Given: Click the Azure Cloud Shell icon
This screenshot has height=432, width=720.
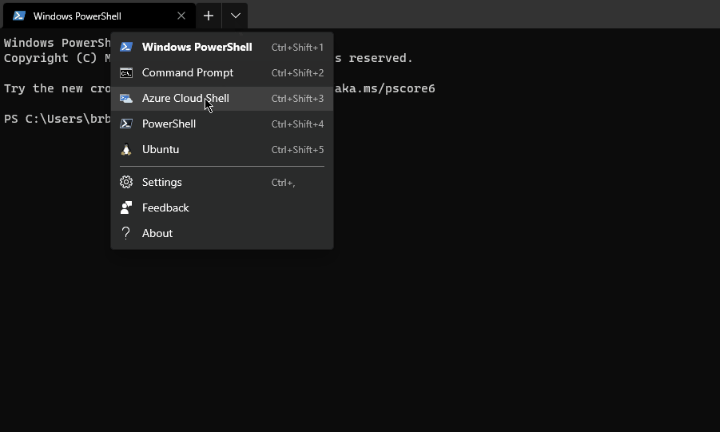Looking at the screenshot, I should point(126,99).
